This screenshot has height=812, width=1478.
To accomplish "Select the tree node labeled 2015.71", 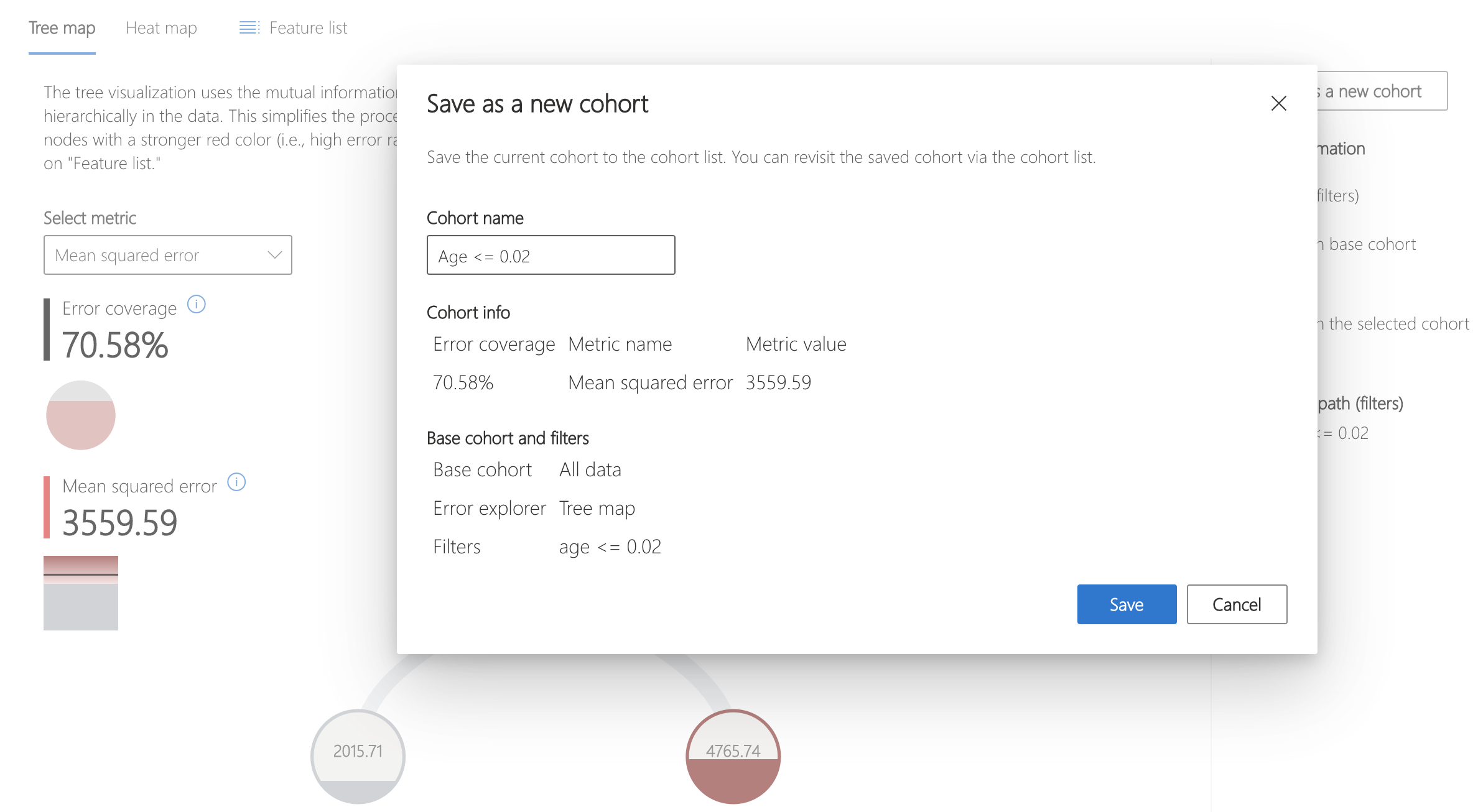I will (x=358, y=757).
